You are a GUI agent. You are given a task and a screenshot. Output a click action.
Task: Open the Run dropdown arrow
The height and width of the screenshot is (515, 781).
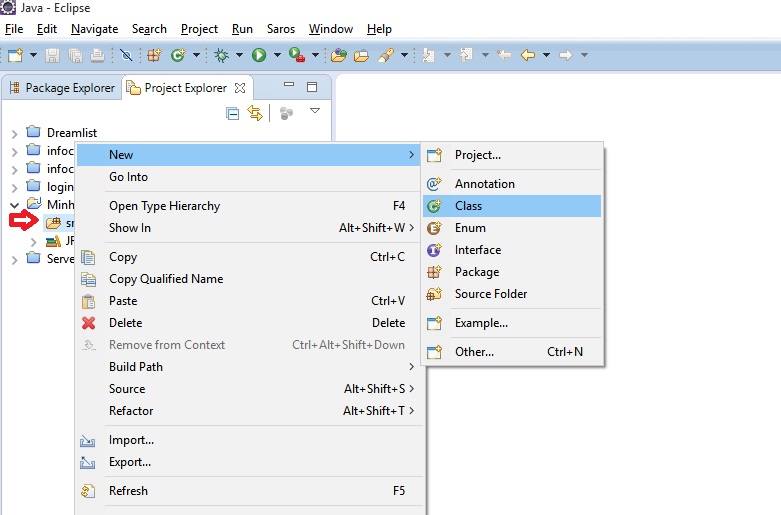(x=277, y=55)
